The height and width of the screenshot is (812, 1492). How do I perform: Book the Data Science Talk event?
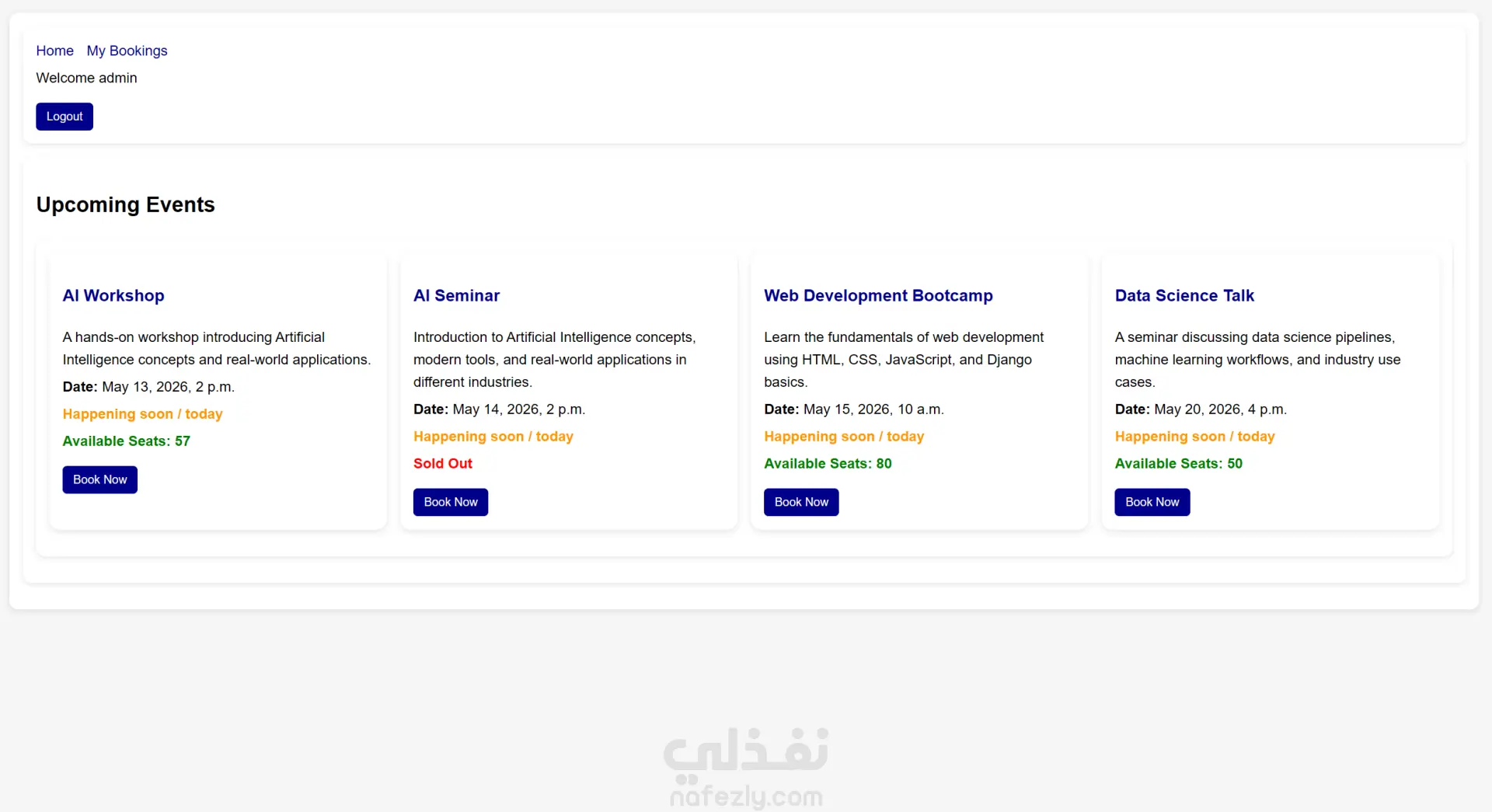pyautogui.click(x=1152, y=502)
